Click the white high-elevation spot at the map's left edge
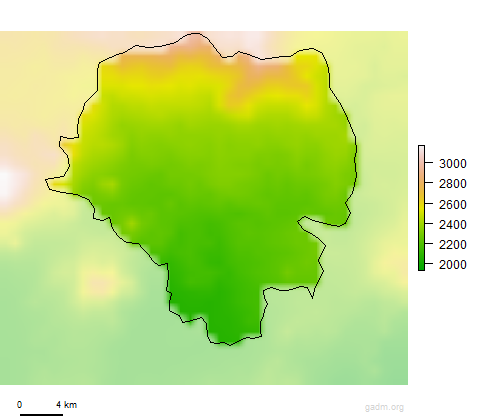480x416 pixels. pos(6,183)
